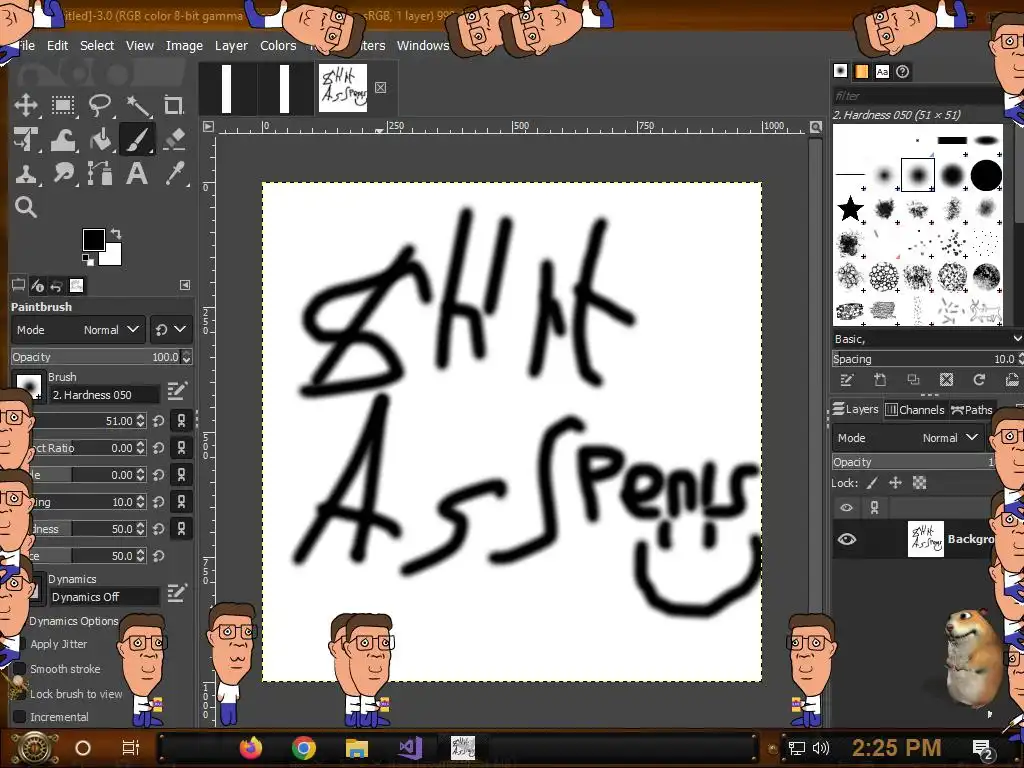The width and height of the screenshot is (1024, 768).
Task: Toggle link chain icon for size 51.00
Action: 182,421
